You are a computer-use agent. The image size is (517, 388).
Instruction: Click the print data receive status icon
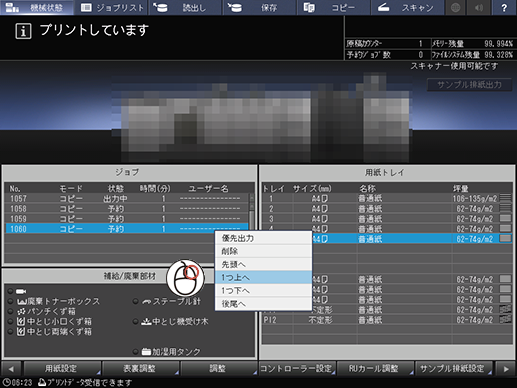tap(42, 382)
